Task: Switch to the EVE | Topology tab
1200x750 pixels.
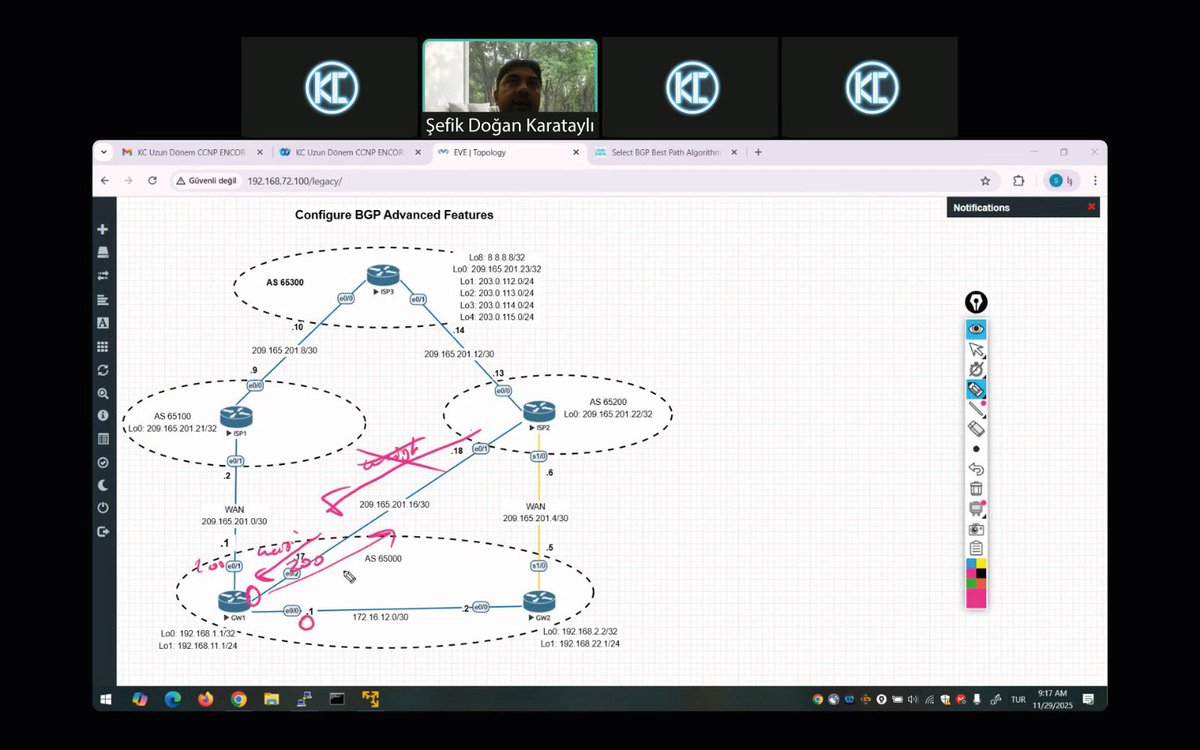Action: [x=507, y=152]
